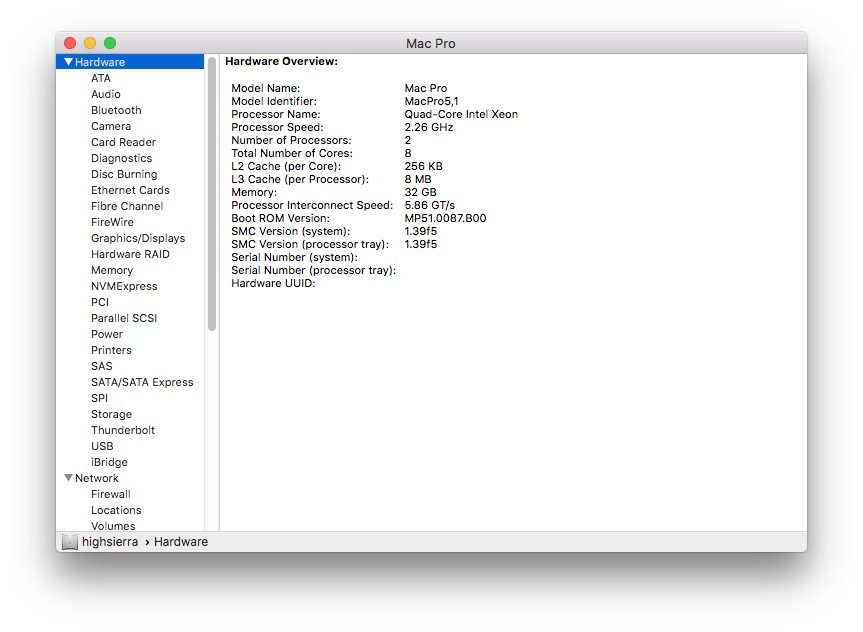Click the 8 MB L3 cache value
The height and width of the screenshot is (632, 863).
pyautogui.click(x=418, y=179)
